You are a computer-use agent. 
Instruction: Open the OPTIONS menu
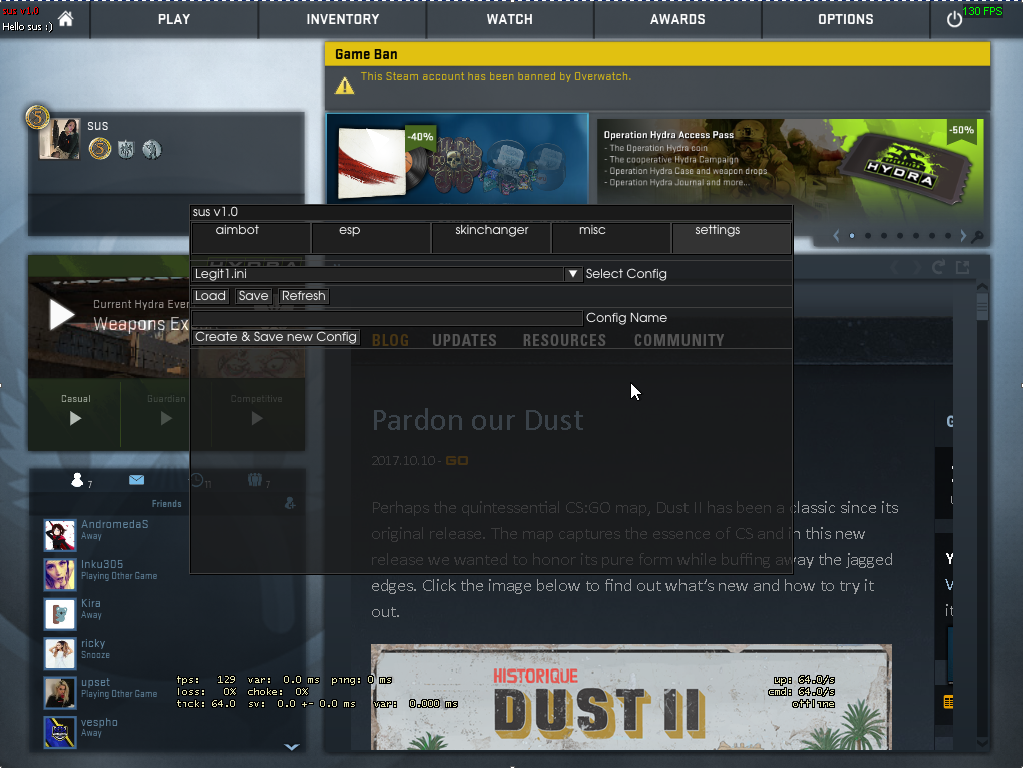click(846, 20)
